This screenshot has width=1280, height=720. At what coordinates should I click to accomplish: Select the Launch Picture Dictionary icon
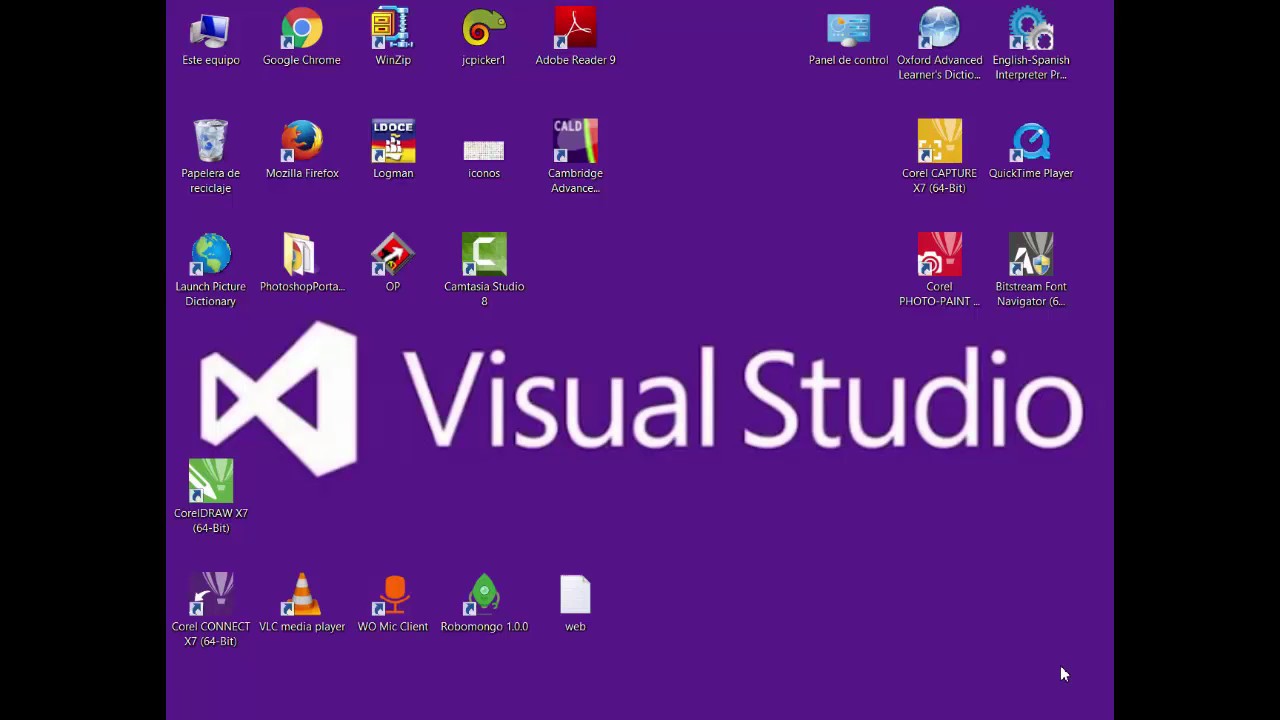point(211,255)
